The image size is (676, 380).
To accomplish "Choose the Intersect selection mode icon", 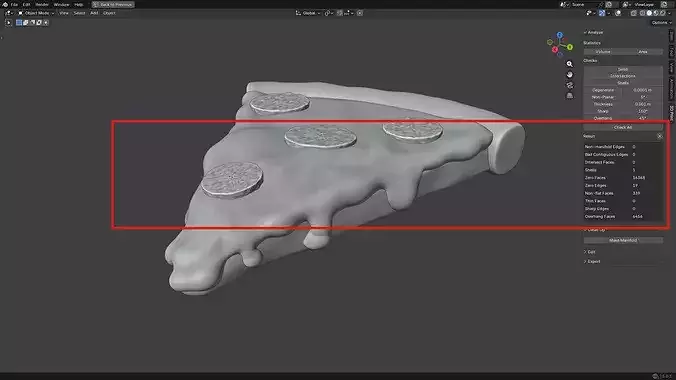I will click(46, 22).
